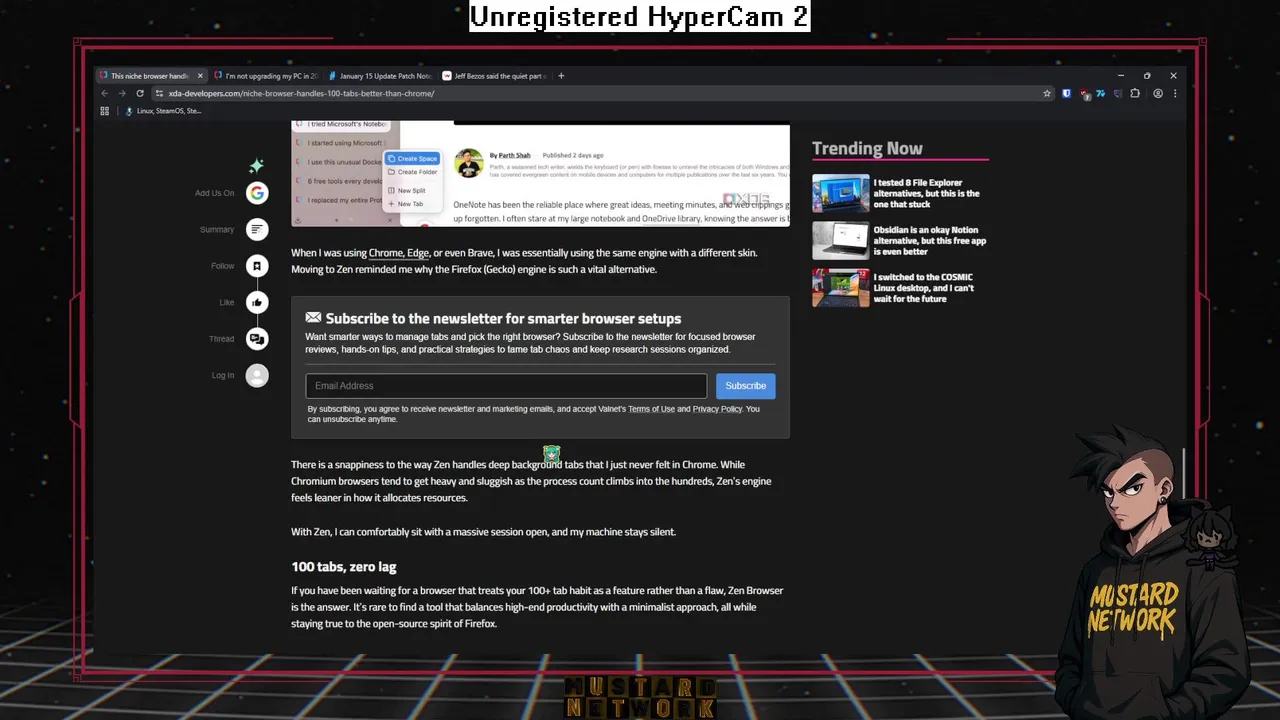This screenshot has height=720, width=1280.
Task: View site information icon in address bar
Action: (x=159, y=93)
